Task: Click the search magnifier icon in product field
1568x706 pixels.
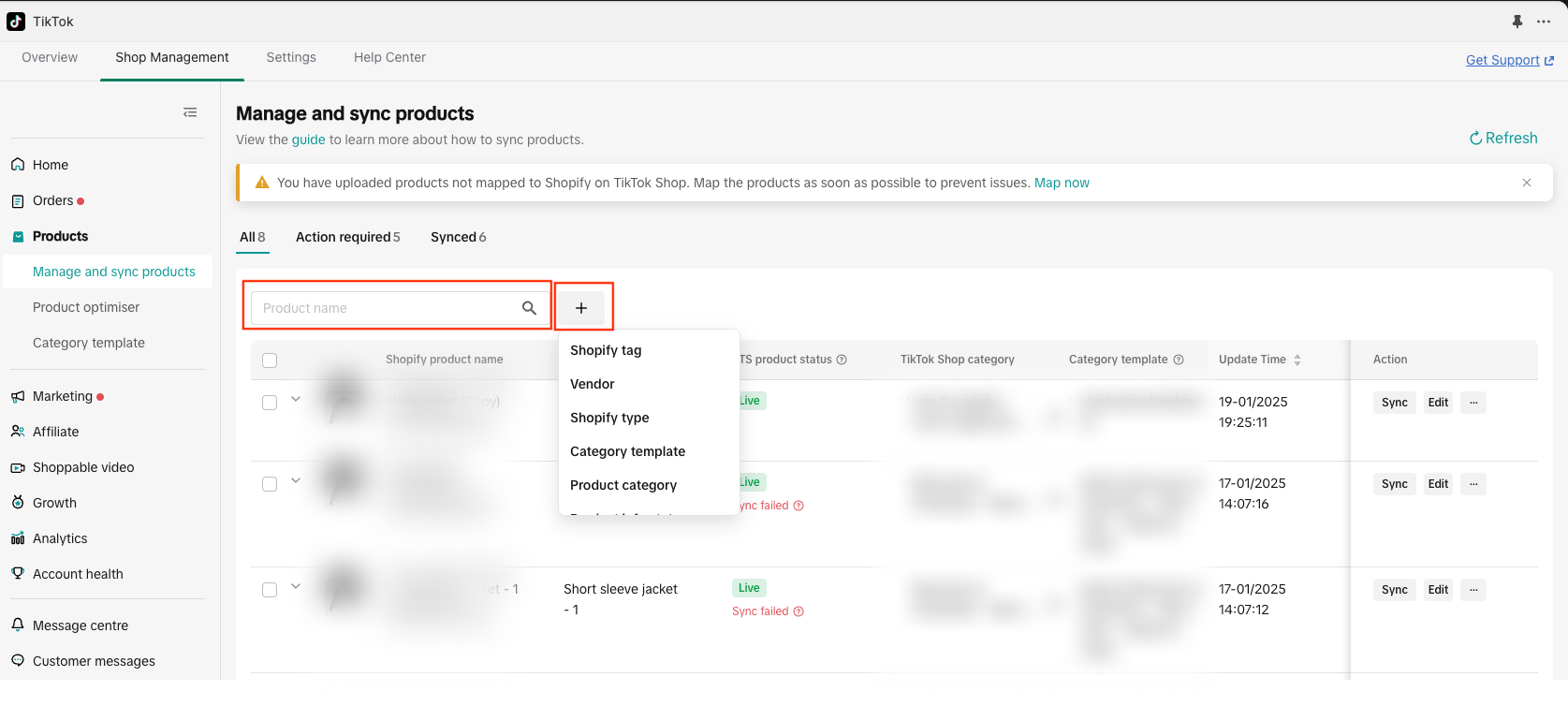Action: pyautogui.click(x=529, y=308)
